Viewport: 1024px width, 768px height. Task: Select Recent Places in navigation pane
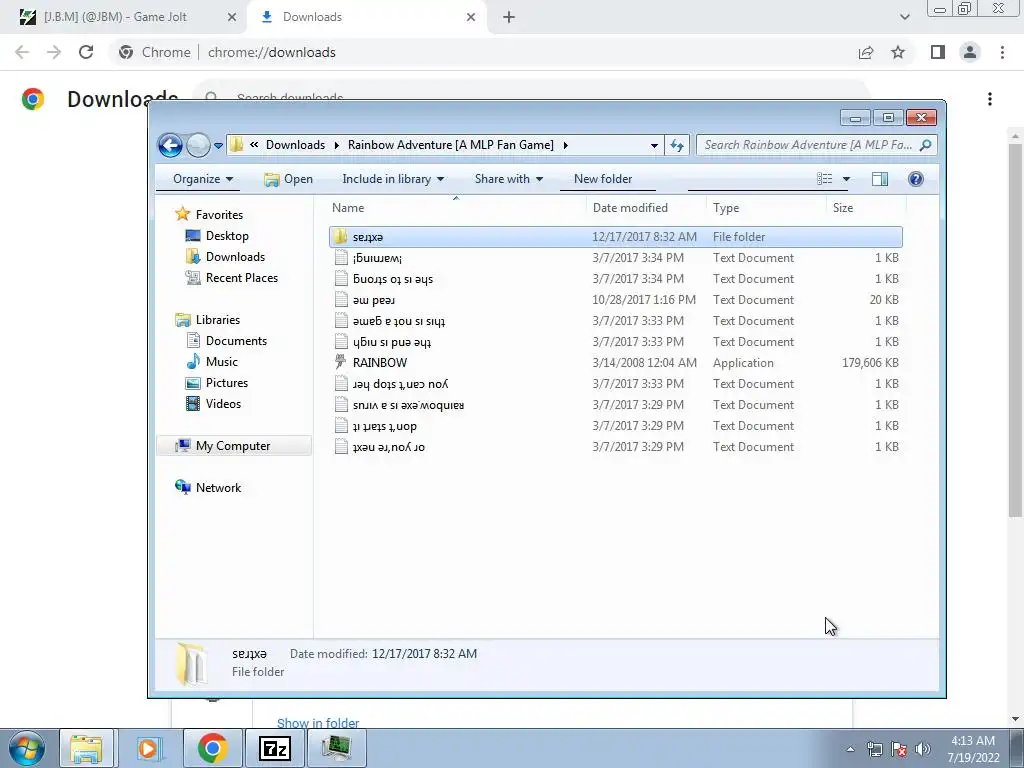click(232, 278)
